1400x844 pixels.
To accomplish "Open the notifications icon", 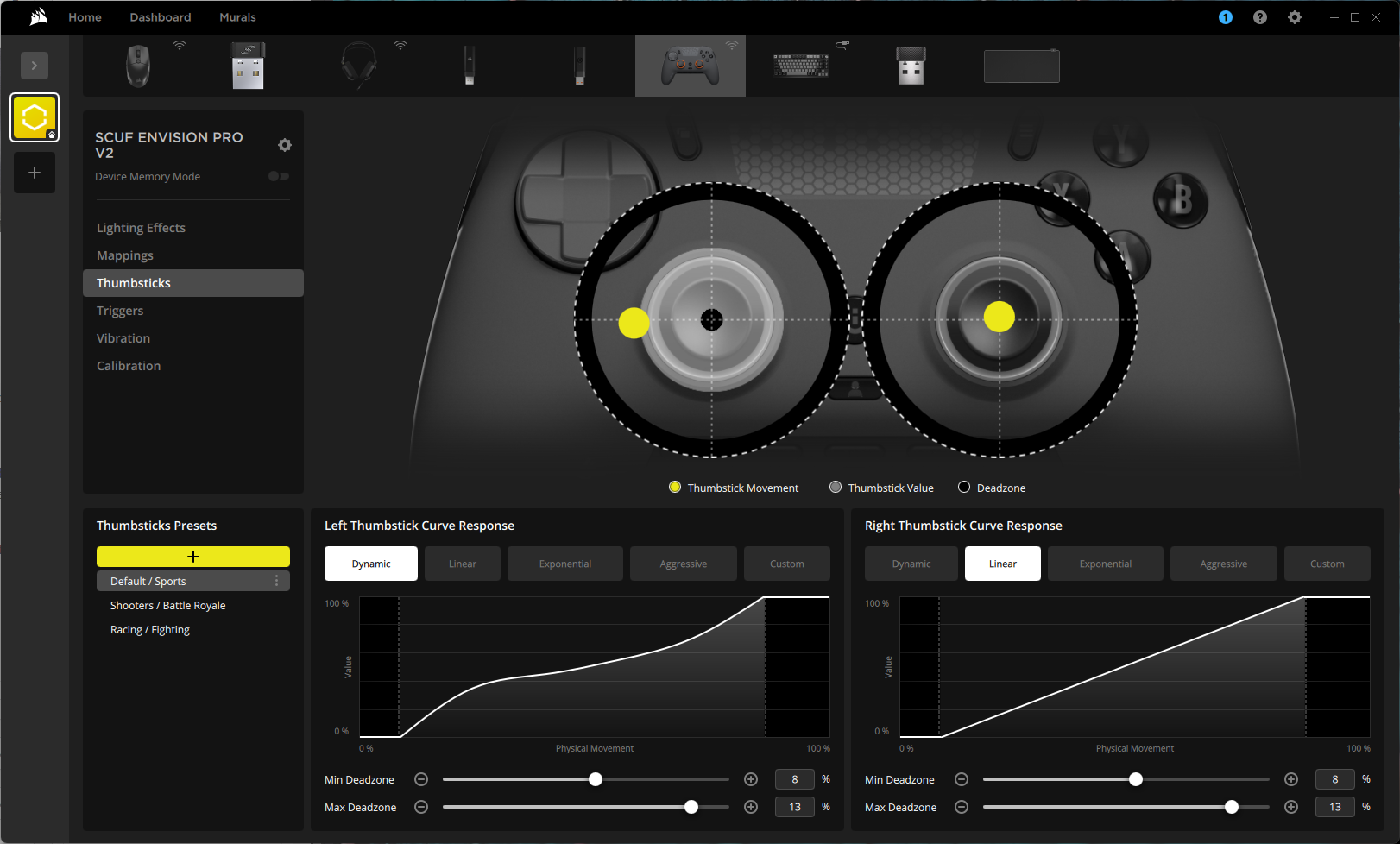I will point(1225,17).
